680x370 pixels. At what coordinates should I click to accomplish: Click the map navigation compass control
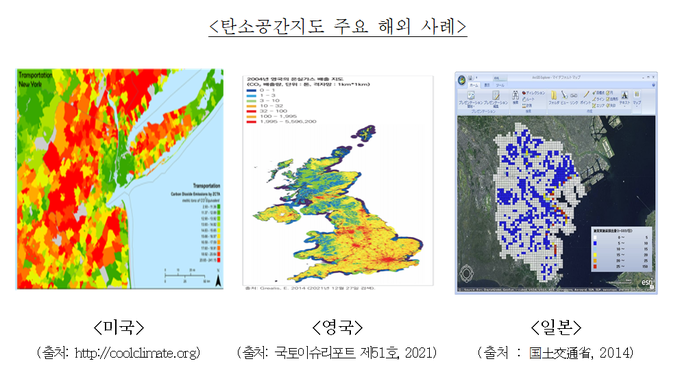pos(467,274)
